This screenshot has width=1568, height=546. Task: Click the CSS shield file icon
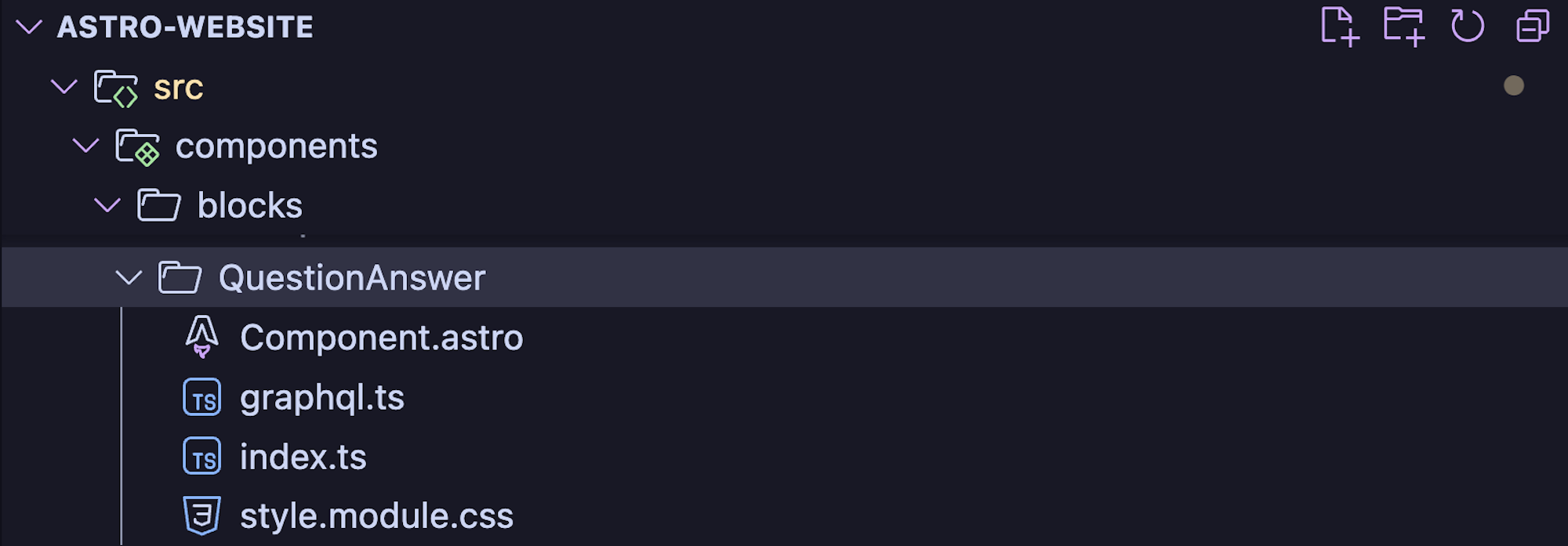coord(201,515)
